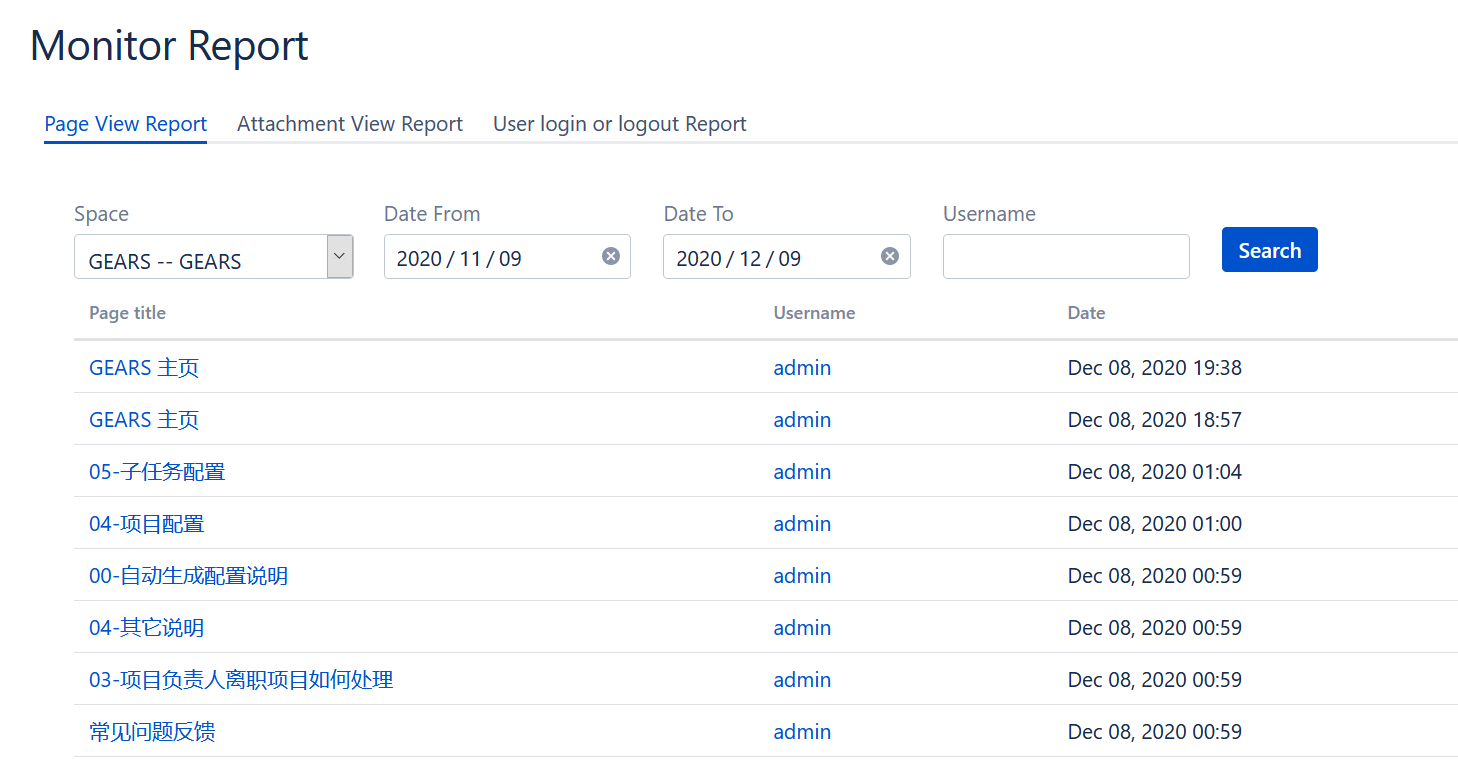This screenshot has width=1458, height=767.
Task: Open the 04-项目配置 page link
Action: pos(147,524)
